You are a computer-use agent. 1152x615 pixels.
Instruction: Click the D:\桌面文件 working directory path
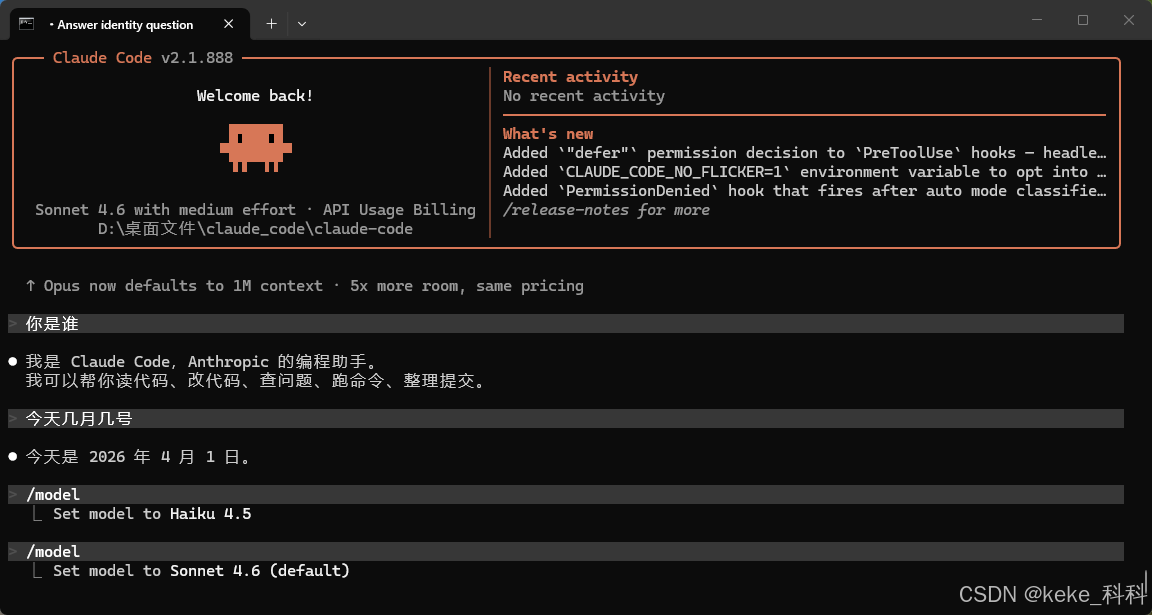click(x=255, y=229)
